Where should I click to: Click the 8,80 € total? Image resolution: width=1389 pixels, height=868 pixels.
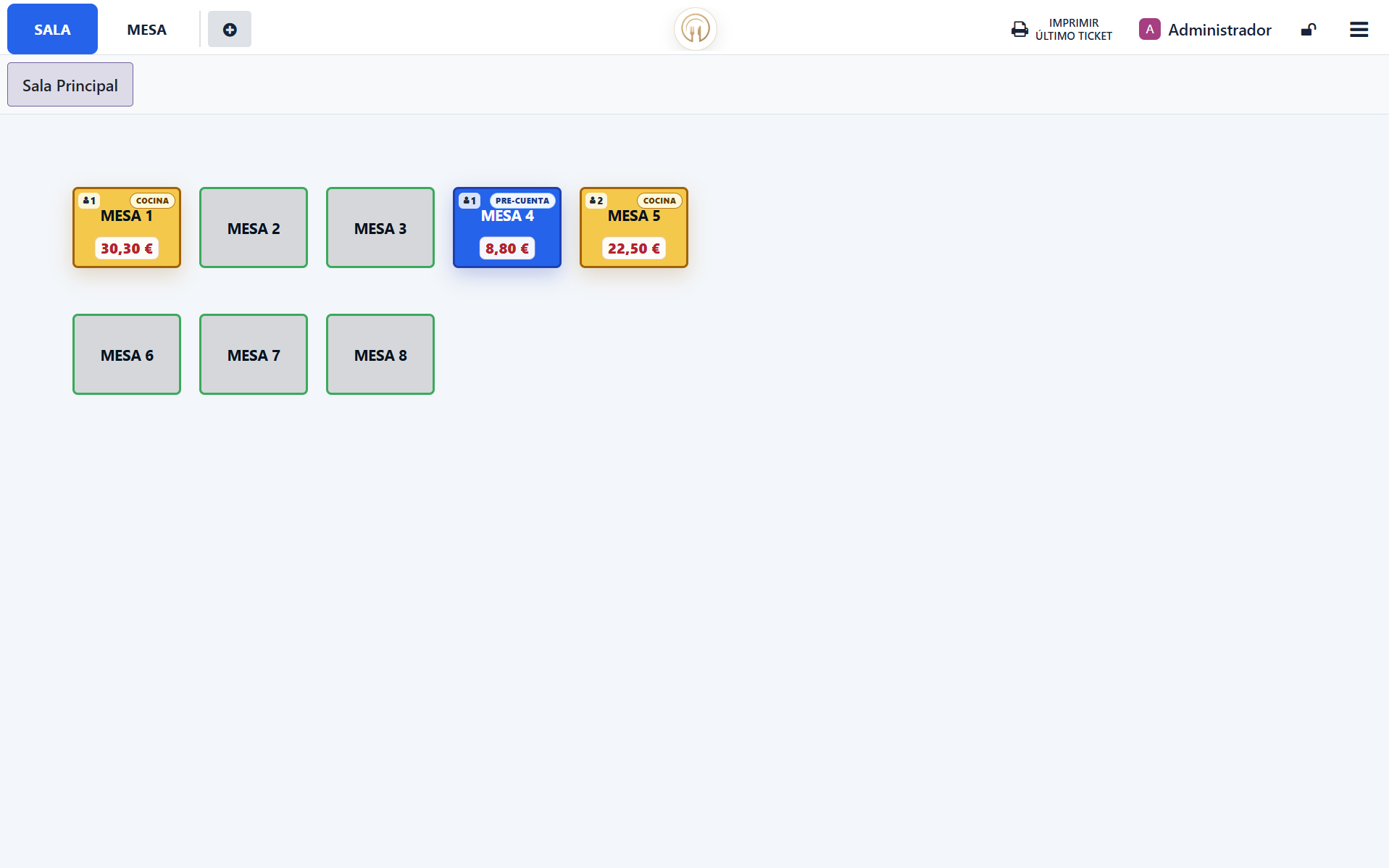click(507, 249)
